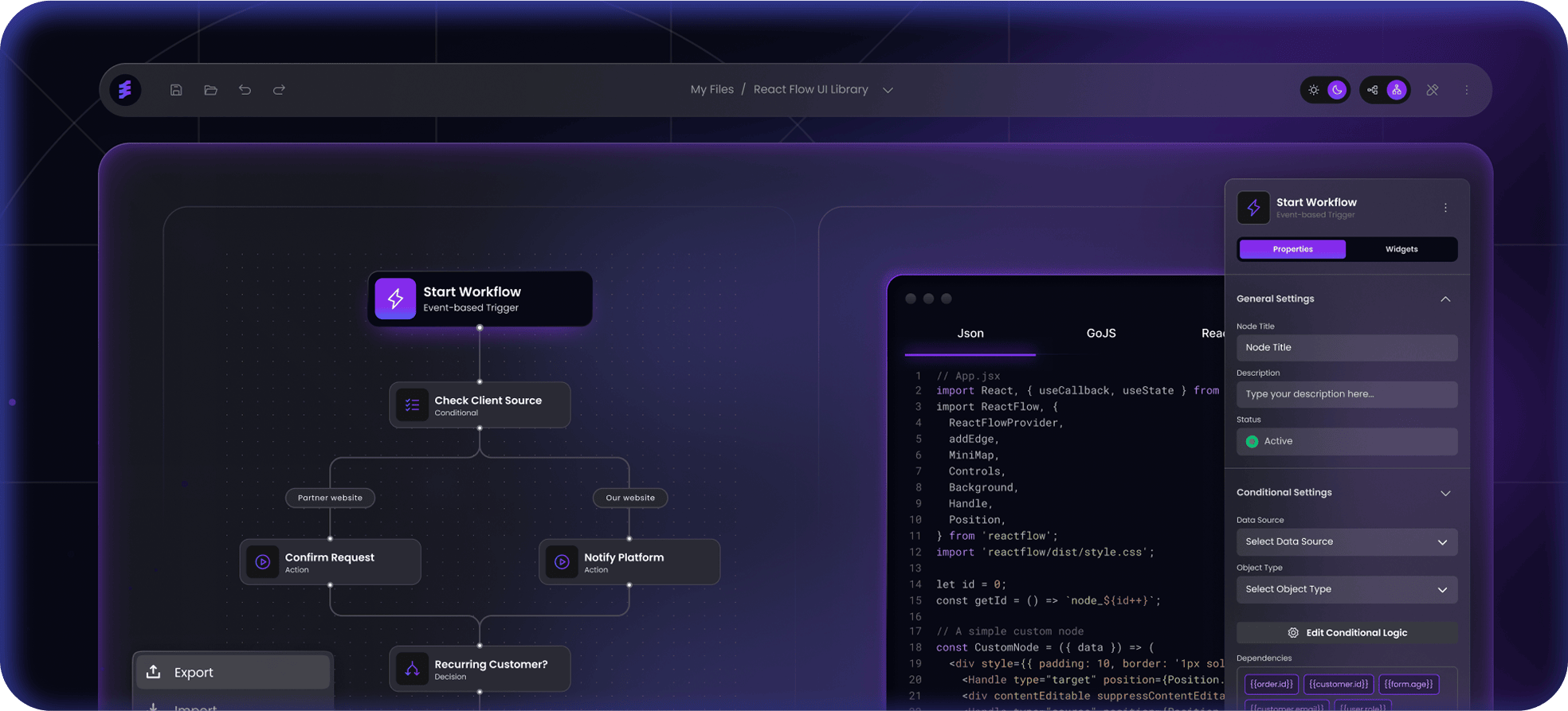Click code line 14 'let id = 0;'
Viewport: 1568px width, 711px height.
[x=970, y=584]
